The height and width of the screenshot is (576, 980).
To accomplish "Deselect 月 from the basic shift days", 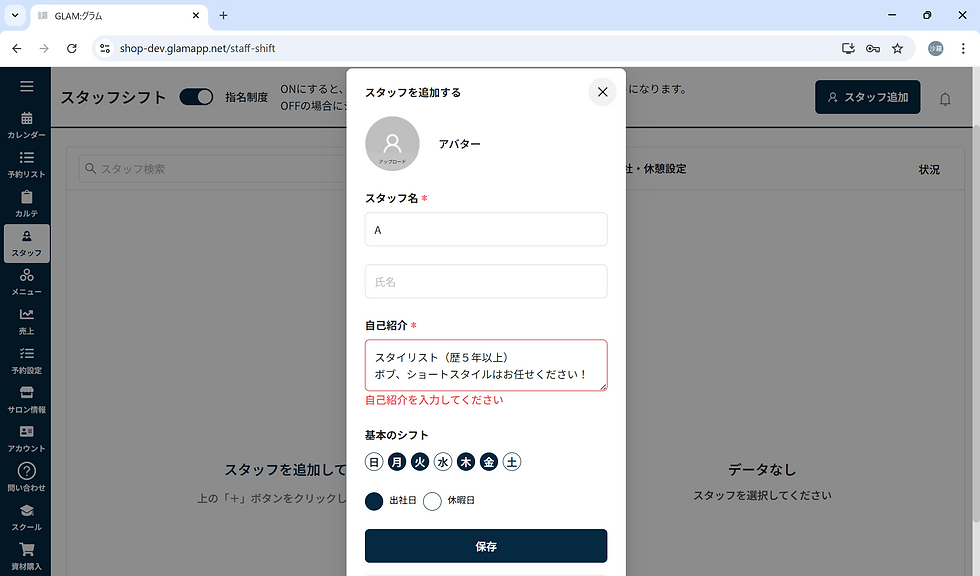I will pos(396,461).
